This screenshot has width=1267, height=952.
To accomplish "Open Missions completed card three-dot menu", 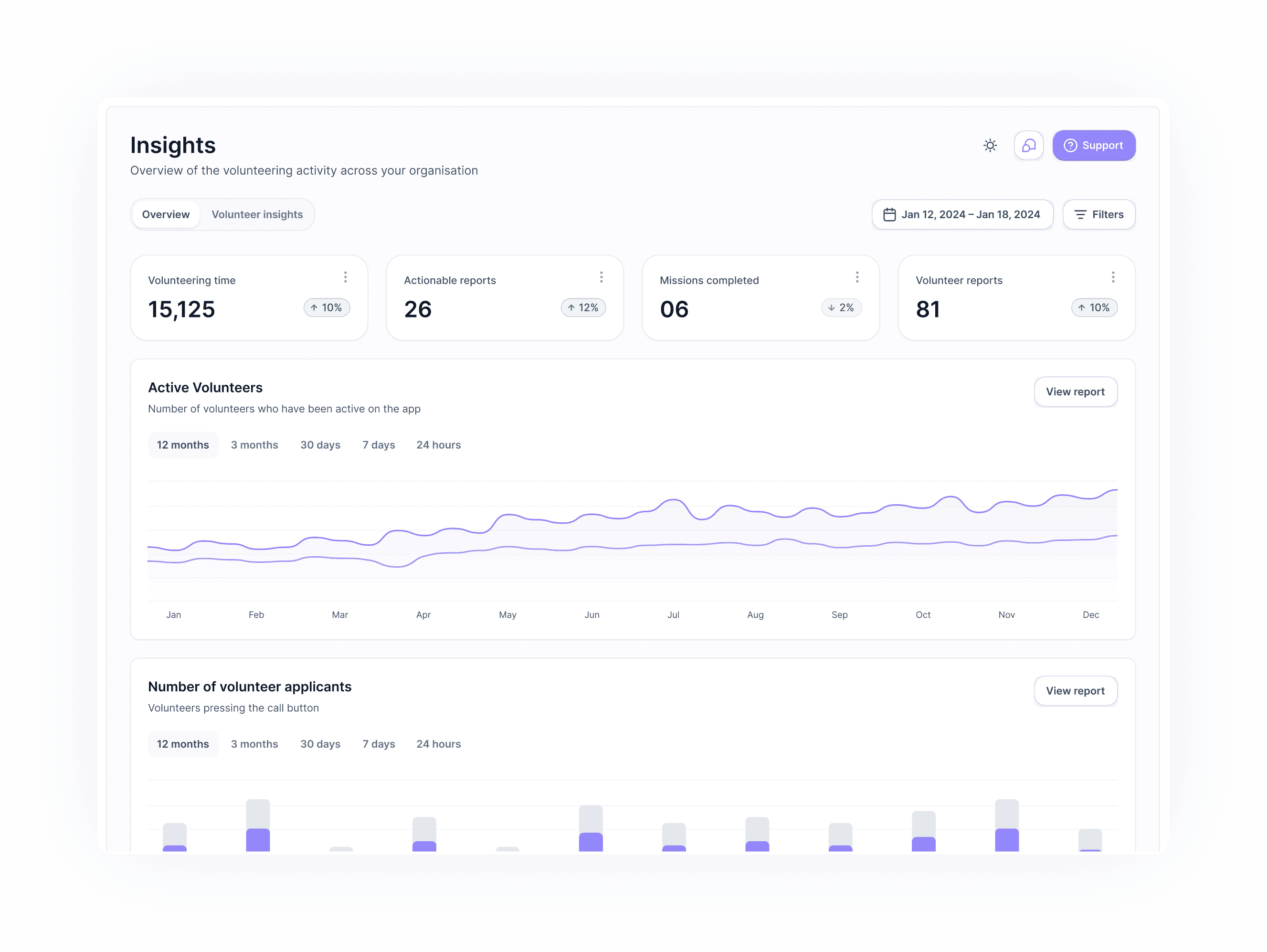I will pyautogui.click(x=857, y=277).
